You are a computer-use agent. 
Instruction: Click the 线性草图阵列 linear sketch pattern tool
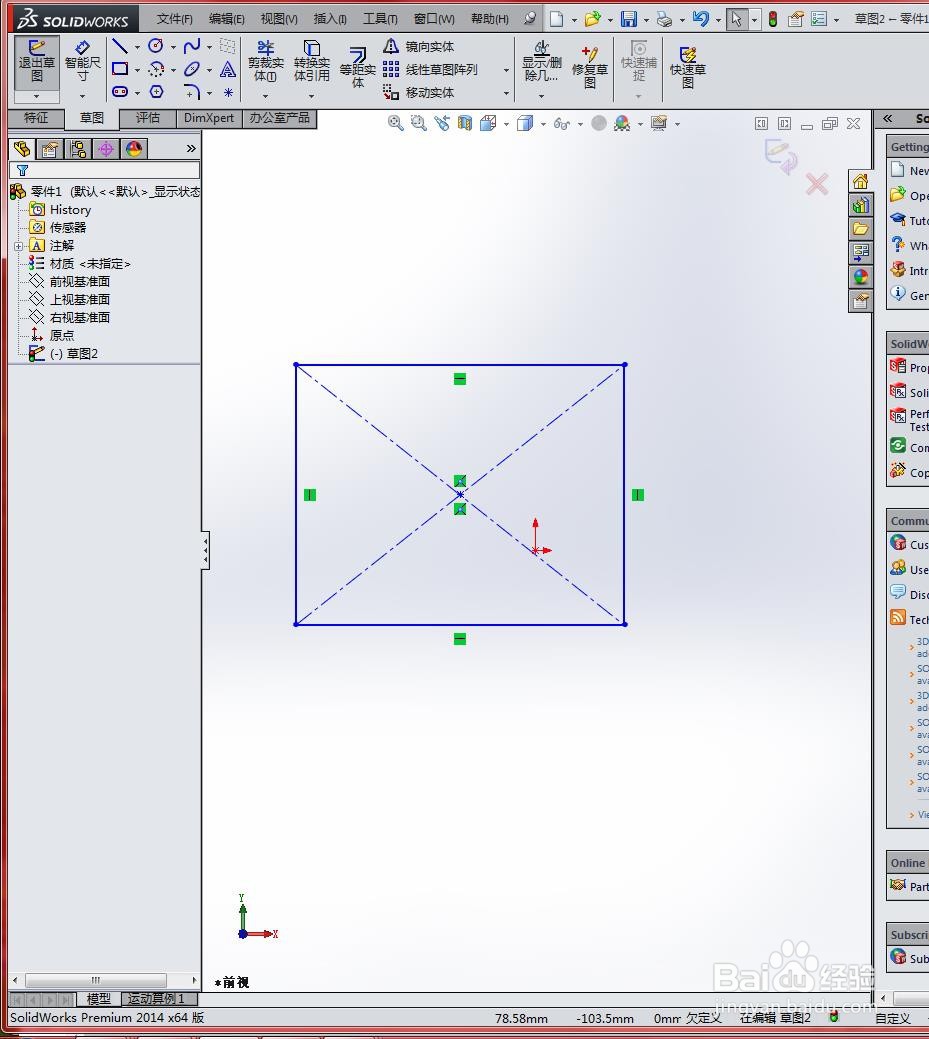coord(430,70)
